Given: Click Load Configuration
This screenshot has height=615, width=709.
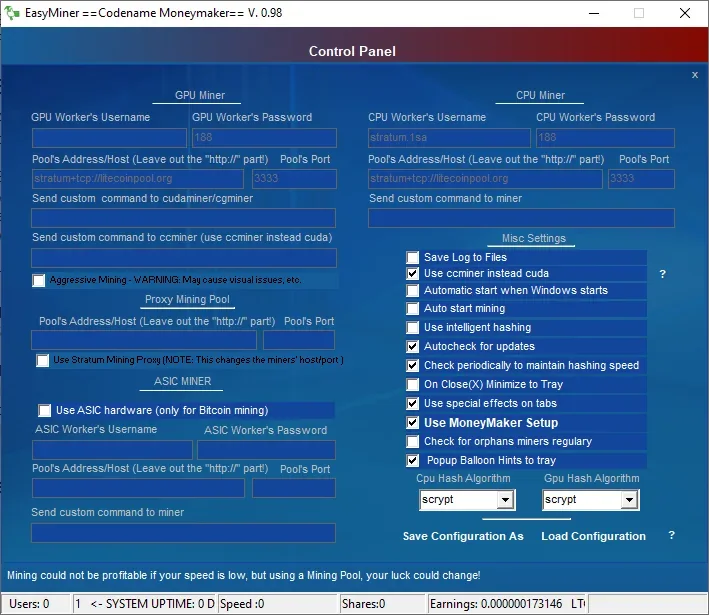Looking at the screenshot, I should click(593, 536).
